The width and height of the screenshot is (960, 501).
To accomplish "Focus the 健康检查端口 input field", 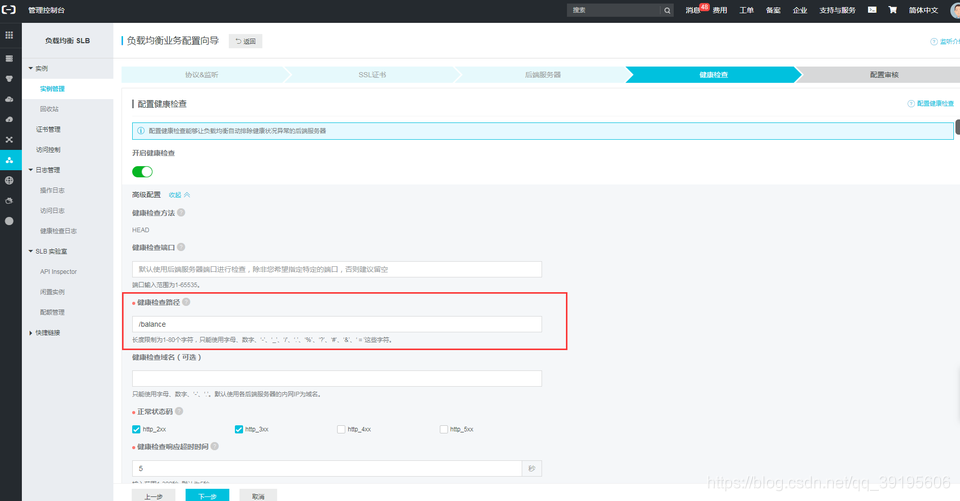I will (x=337, y=269).
